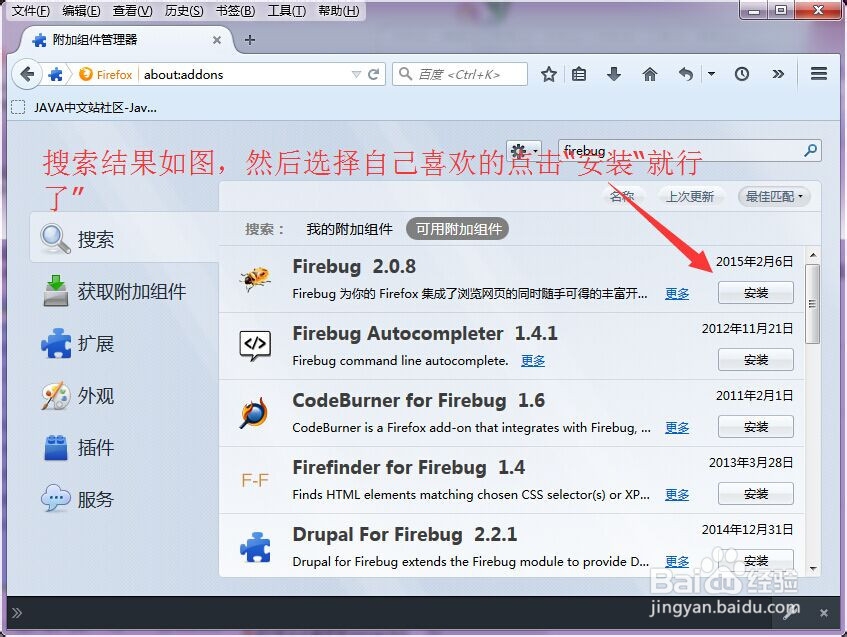This screenshot has height=637, width=847.
Task: Bookmark this page with the star icon
Action: 548,74
